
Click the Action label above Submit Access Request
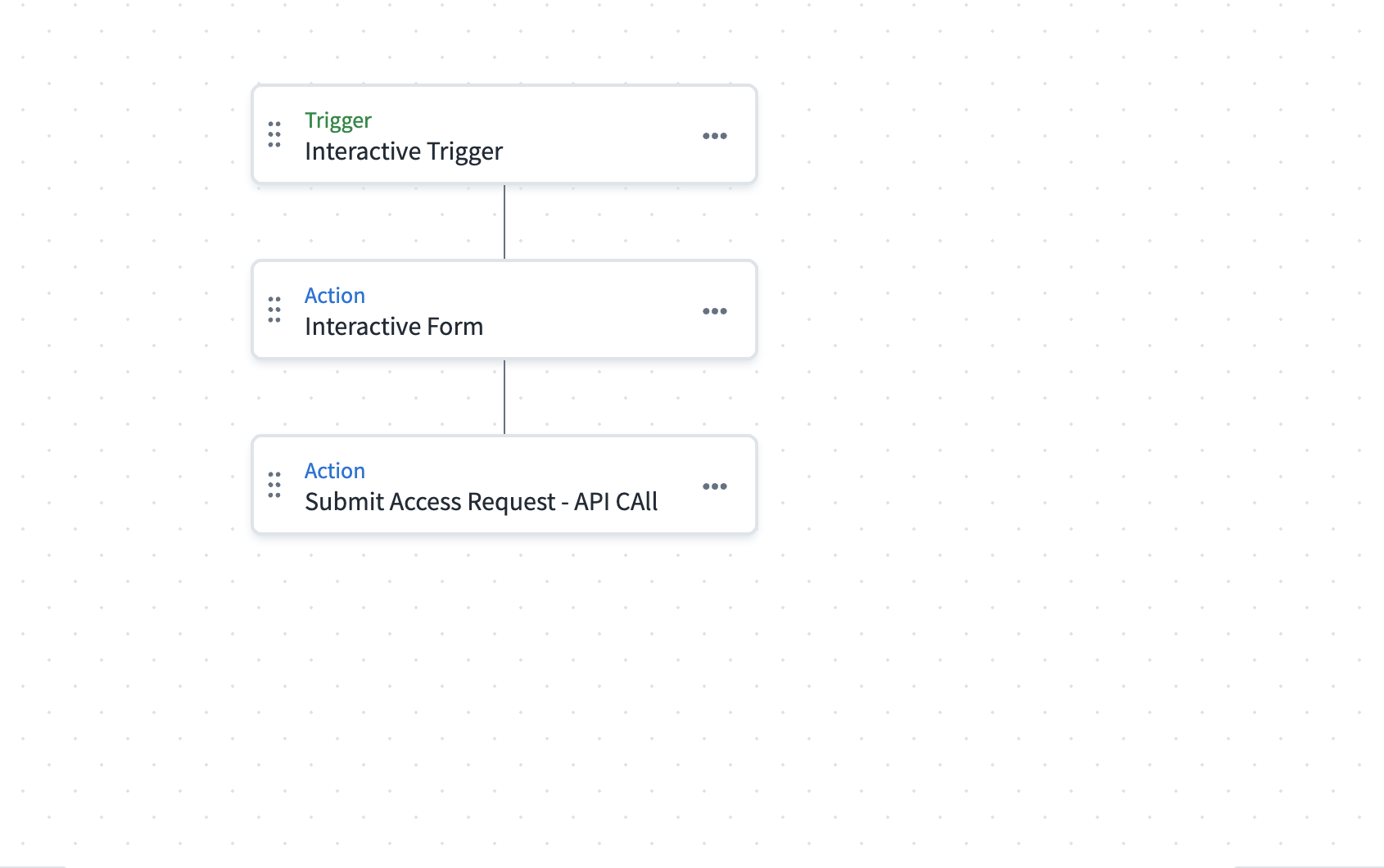(334, 471)
